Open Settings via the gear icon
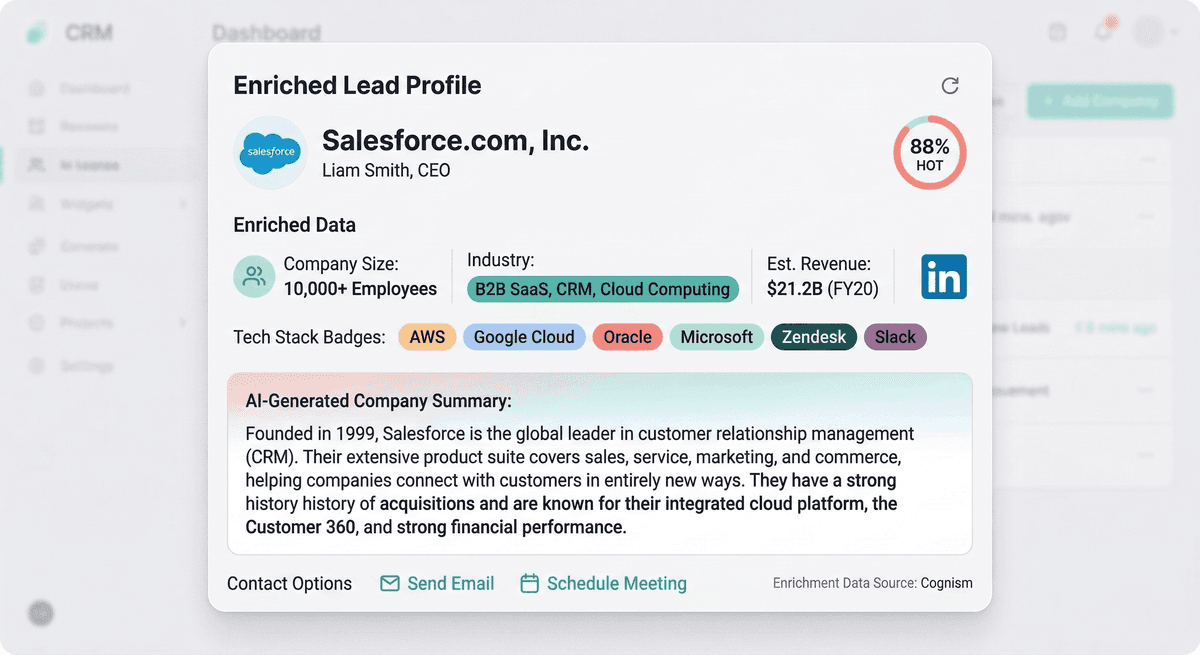This screenshot has height=655, width=1200. click(37, 365)
